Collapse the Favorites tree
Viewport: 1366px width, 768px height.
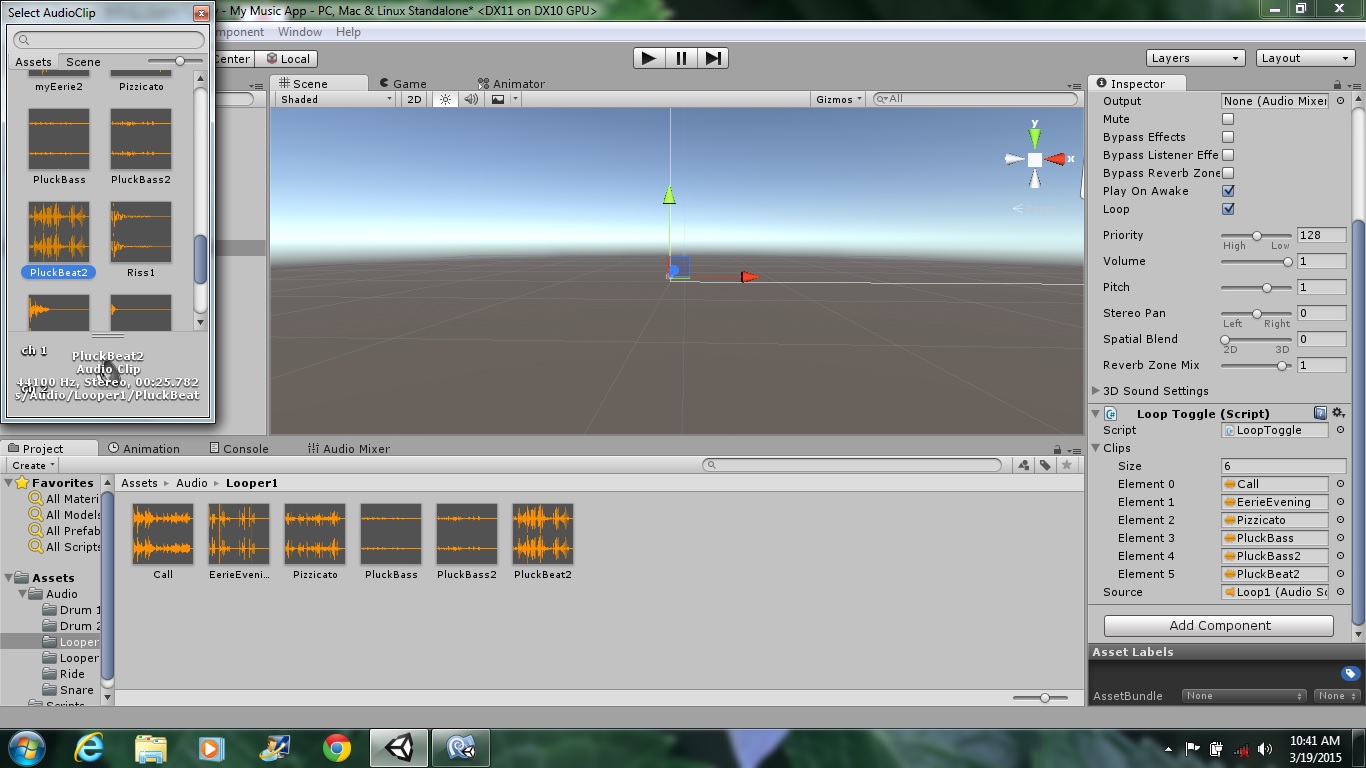tap(8, 483)
